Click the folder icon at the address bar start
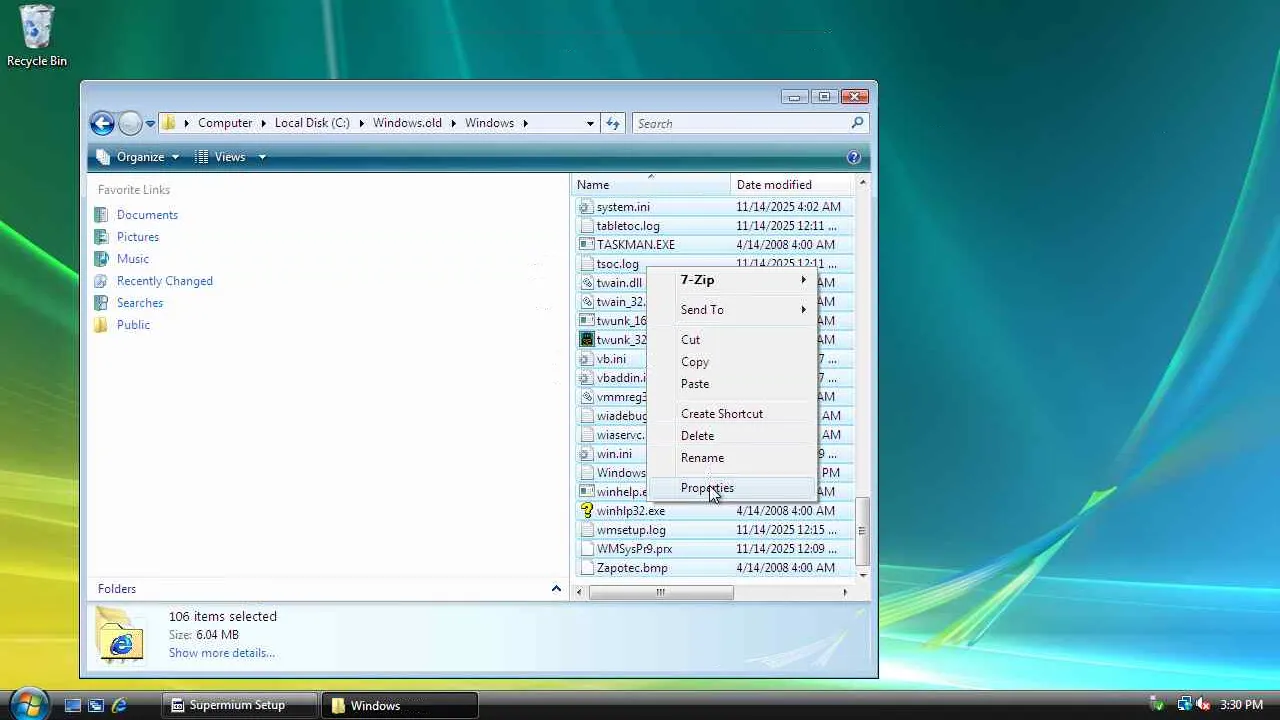Screen dimensions: 1280x720 click(170, 123)
